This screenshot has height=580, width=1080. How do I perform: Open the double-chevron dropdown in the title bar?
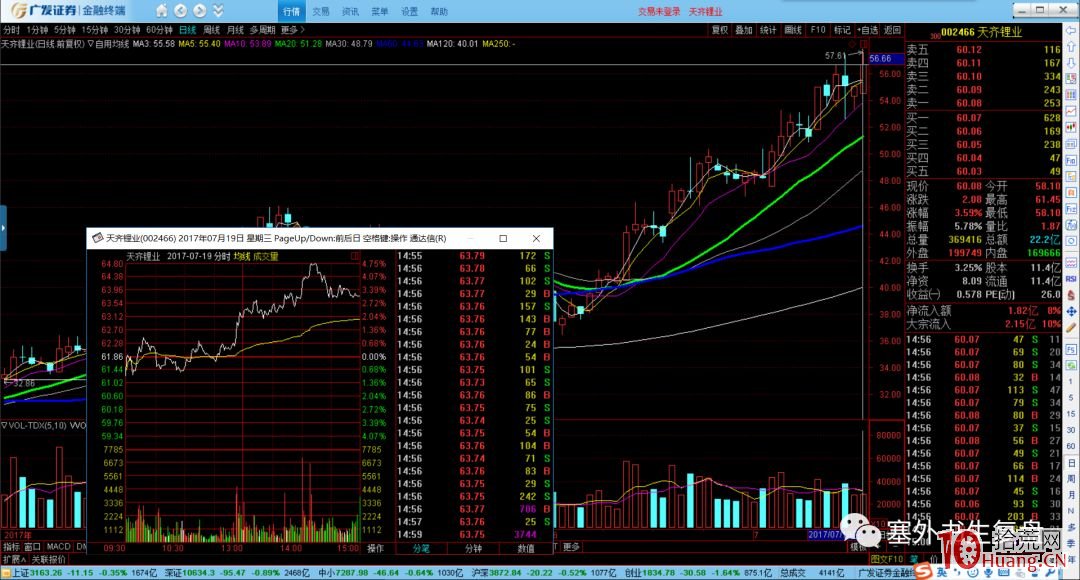pyautogui.click(x=218, y=10)
